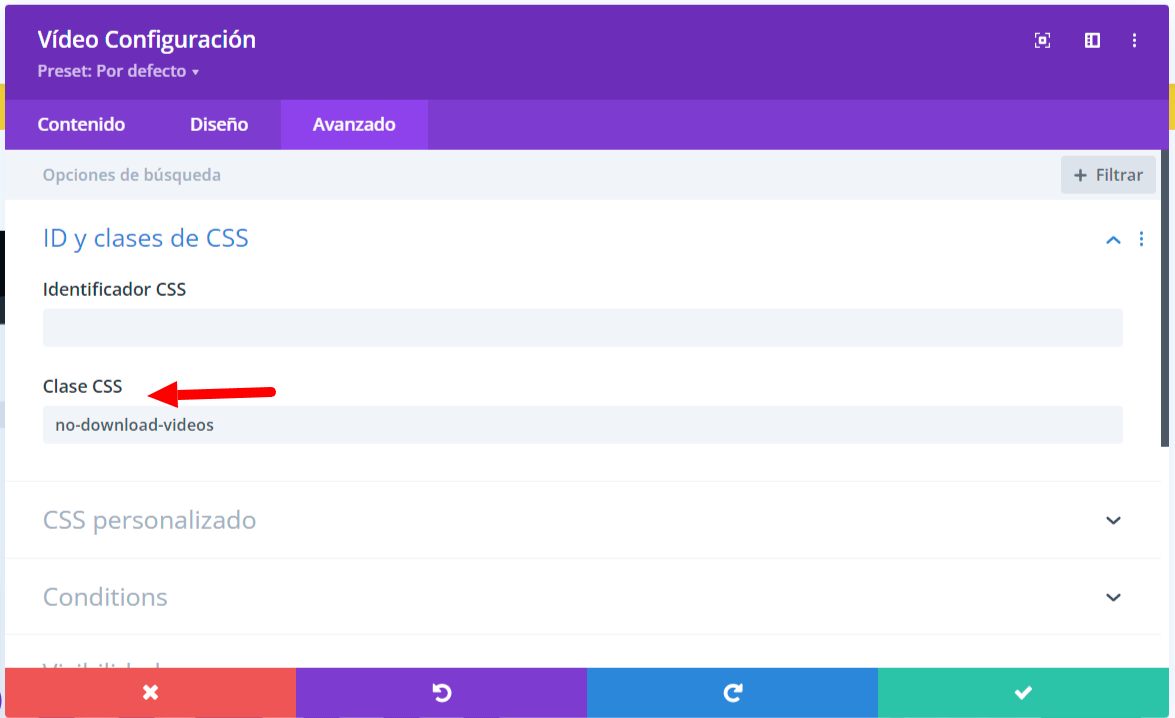1175x718 pixels.
Task: Select the Avanzado tab
Action: [354, 124]
